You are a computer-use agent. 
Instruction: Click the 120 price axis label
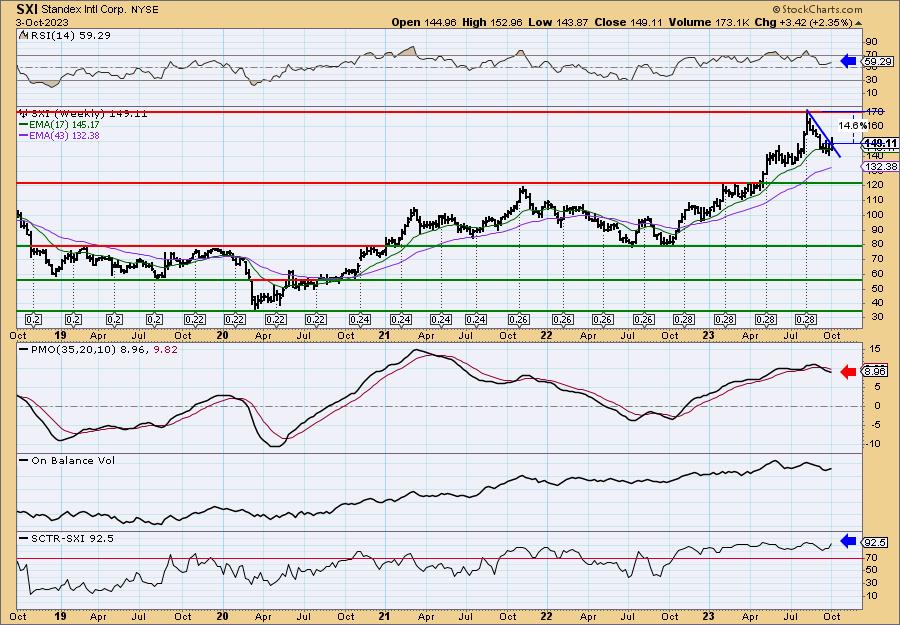pyautogui.click(x=876, y=185)
